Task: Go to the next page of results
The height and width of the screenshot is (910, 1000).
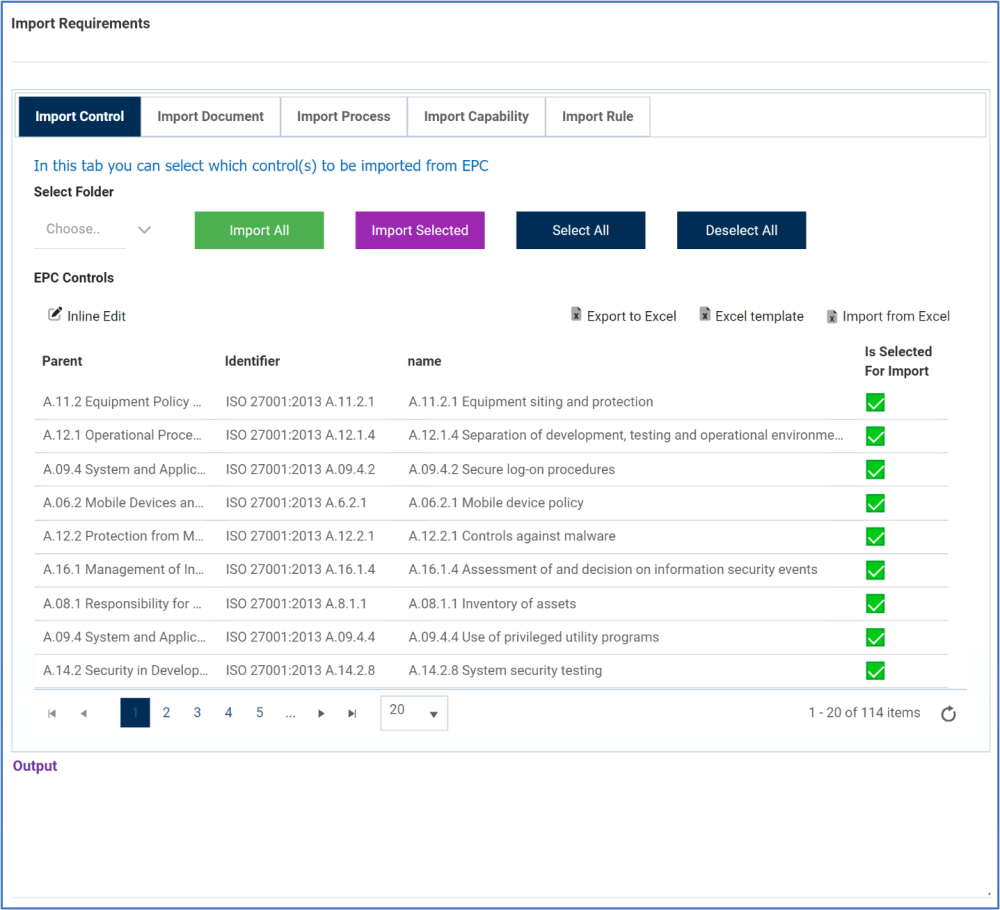Action: pyautogui.click(x=321, y=713)
